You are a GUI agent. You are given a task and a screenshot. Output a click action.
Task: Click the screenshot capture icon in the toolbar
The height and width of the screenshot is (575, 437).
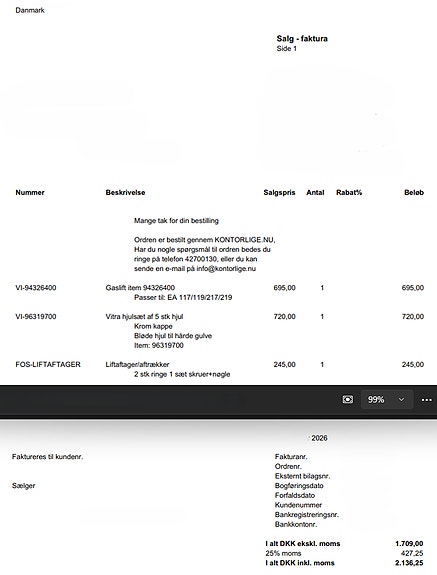click(x=348, y=399)
